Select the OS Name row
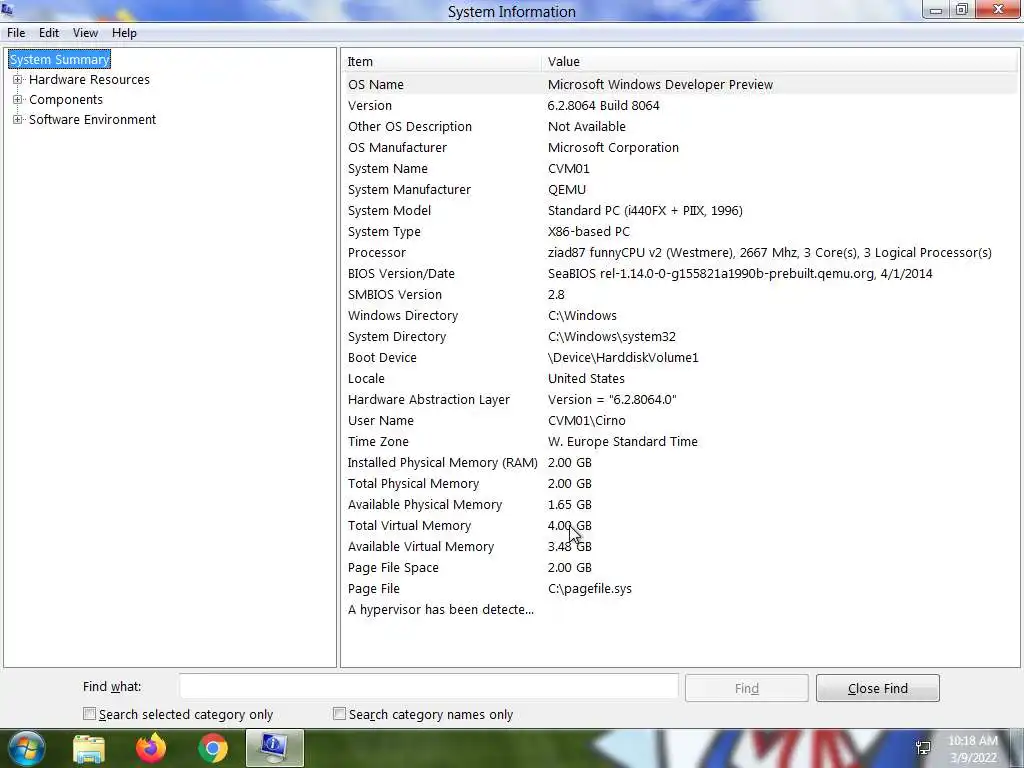 click(x=680, y=84)
